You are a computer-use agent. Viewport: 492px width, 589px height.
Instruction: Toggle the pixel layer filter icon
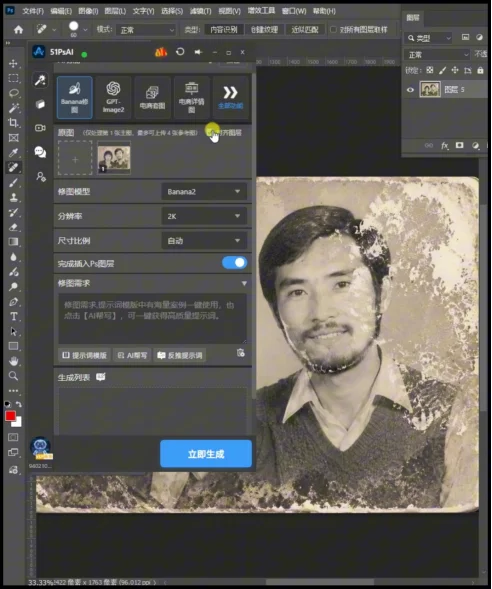tap(465, 37)
